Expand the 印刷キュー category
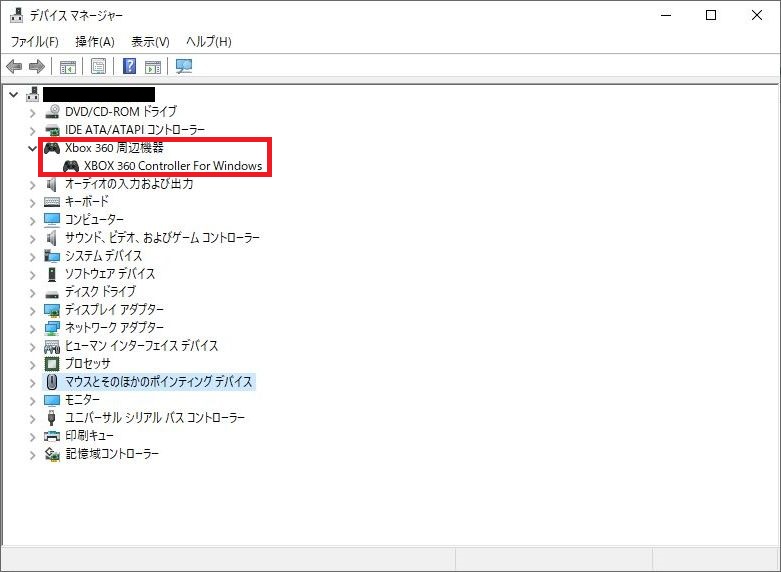 pos(33,437)
